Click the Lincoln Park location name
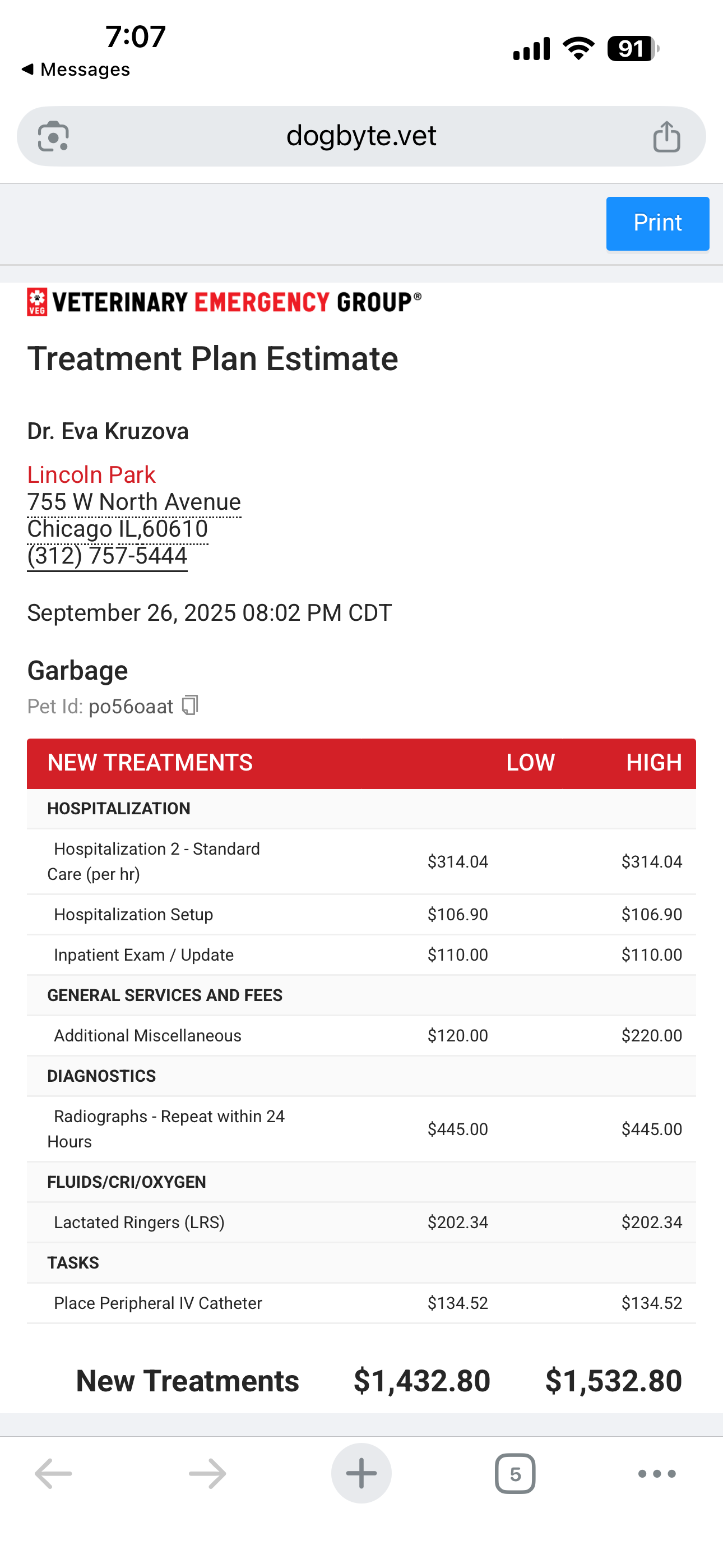Image resolution: width=723 pixels, height=1568 pixels. tap(91, 475)
